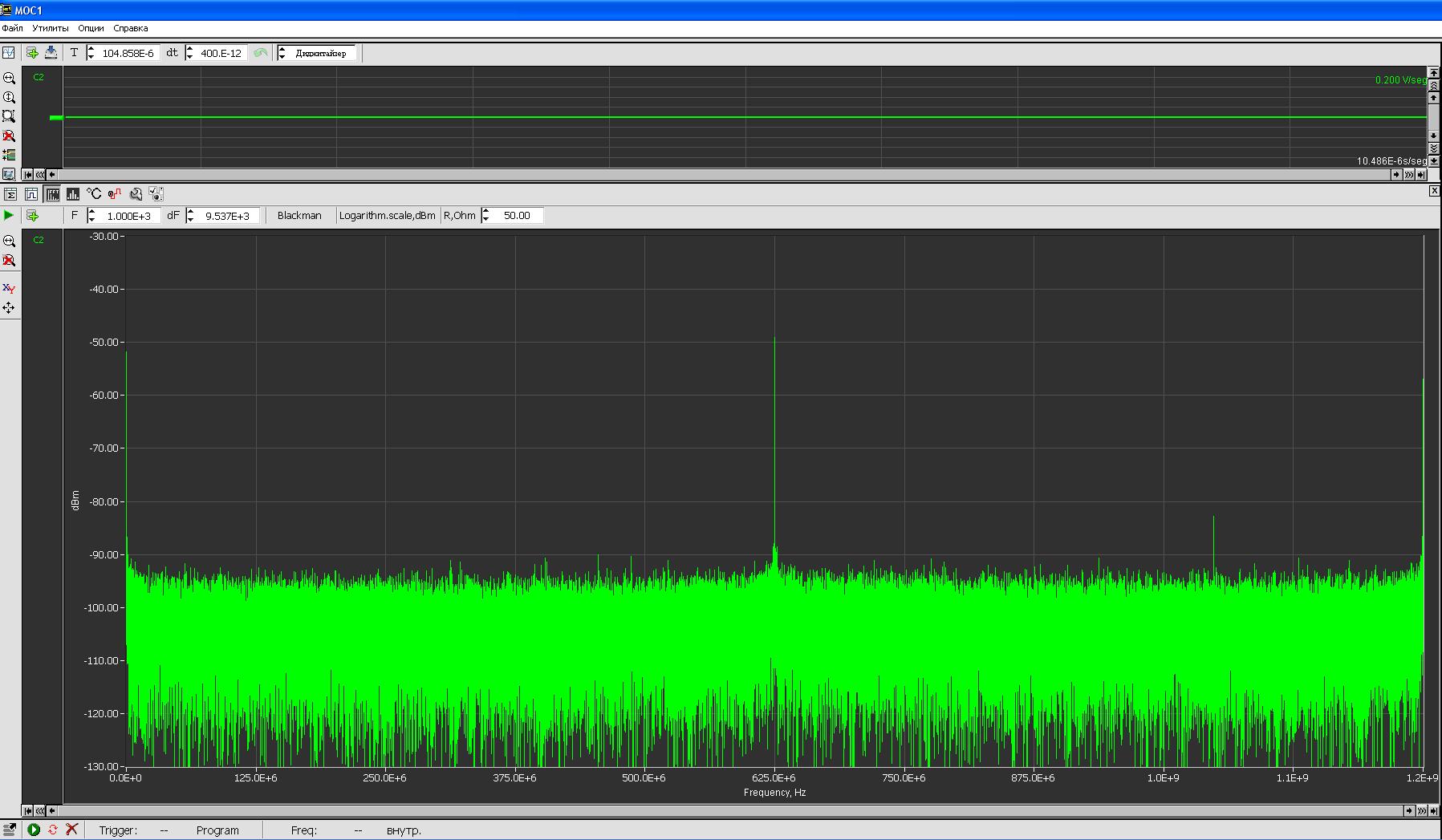The image size is (1442, 840).
Task: Toggle the FFT spectrum analysis view
Action: (x=52, y=194)
